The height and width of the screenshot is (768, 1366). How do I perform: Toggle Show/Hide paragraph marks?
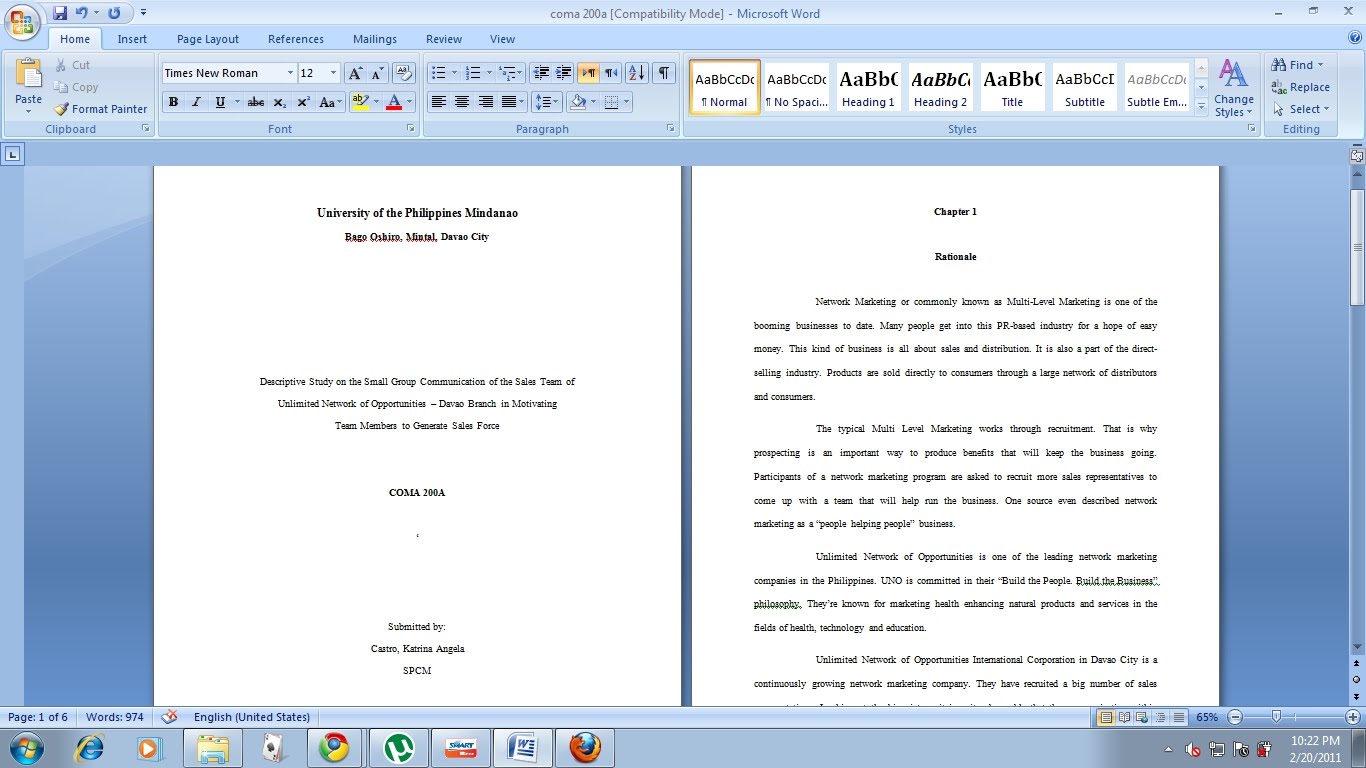[663, 73]
